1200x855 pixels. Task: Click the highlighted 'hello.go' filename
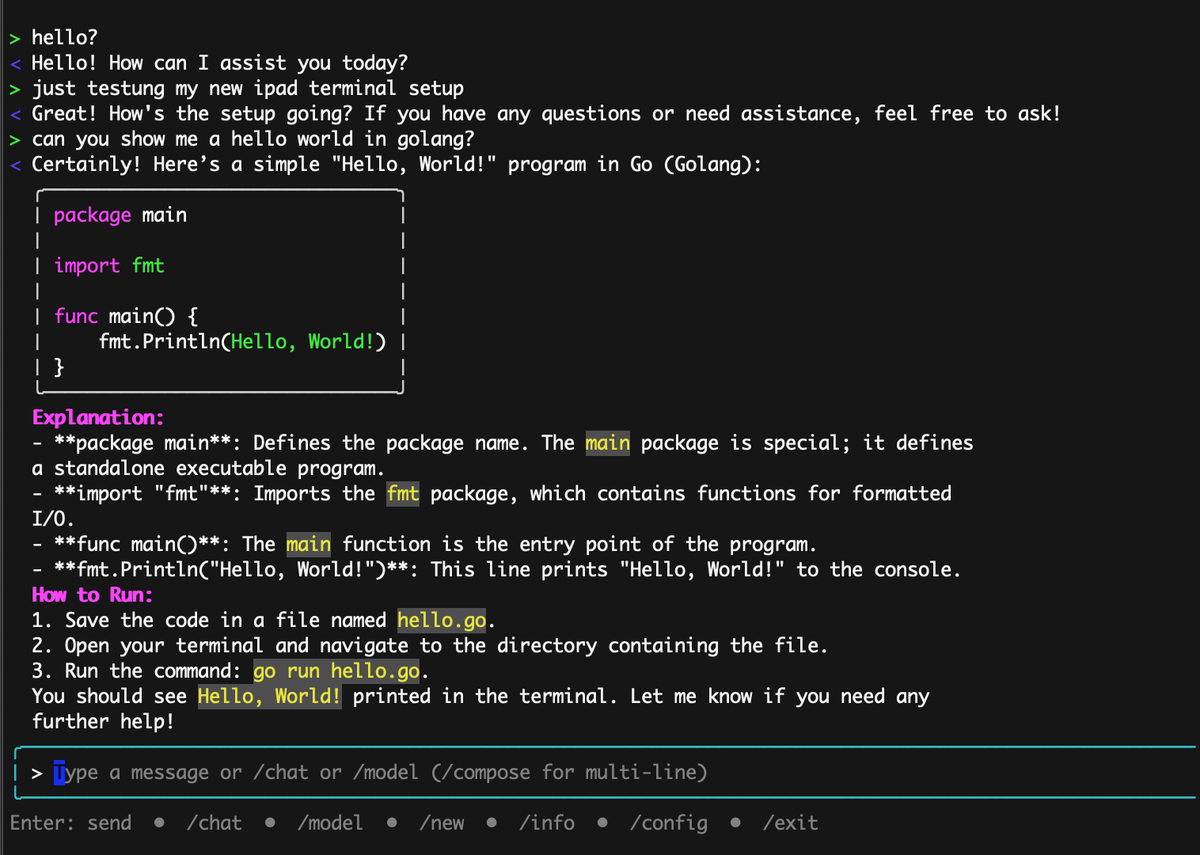(x=441, y=620)
